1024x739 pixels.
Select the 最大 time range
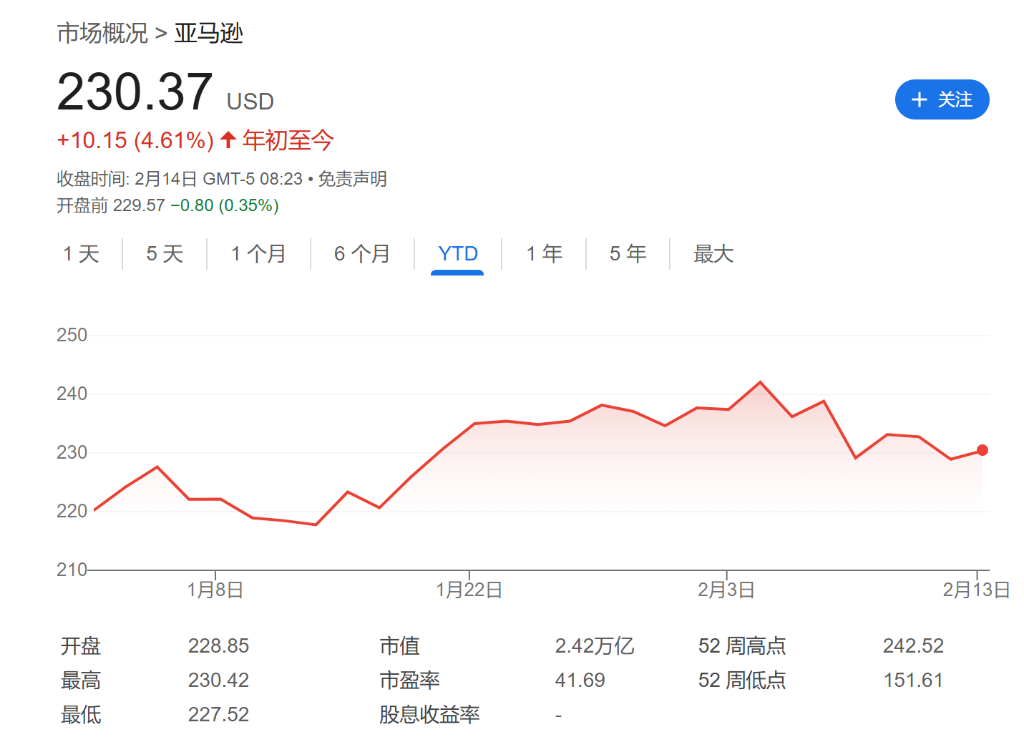coord(712,254)
